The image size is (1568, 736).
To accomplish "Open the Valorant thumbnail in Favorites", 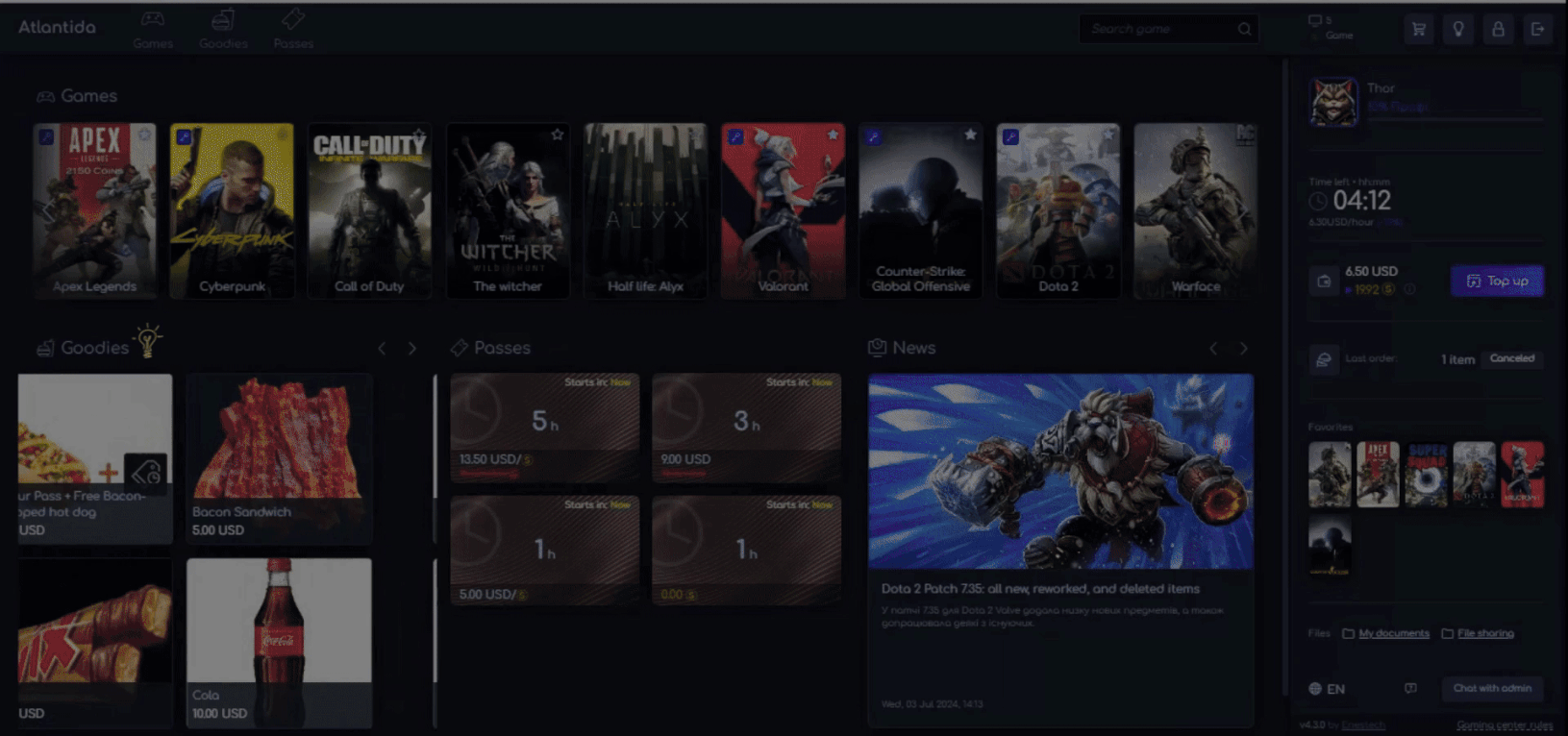I will 1523,474.
